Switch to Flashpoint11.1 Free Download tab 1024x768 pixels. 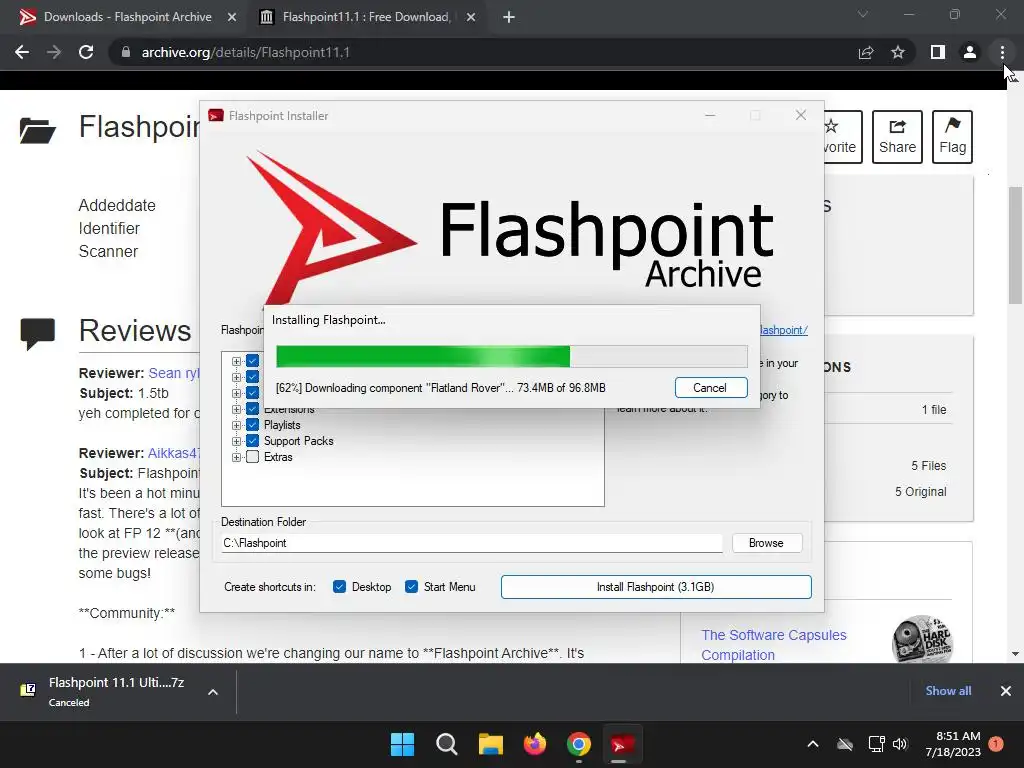366,17
